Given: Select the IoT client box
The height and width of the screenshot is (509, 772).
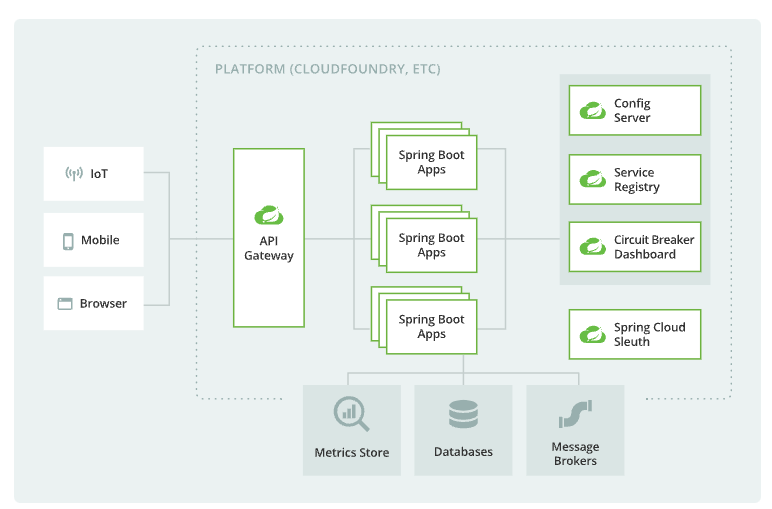Looking at the screenshot, I should tap(94, 174).
